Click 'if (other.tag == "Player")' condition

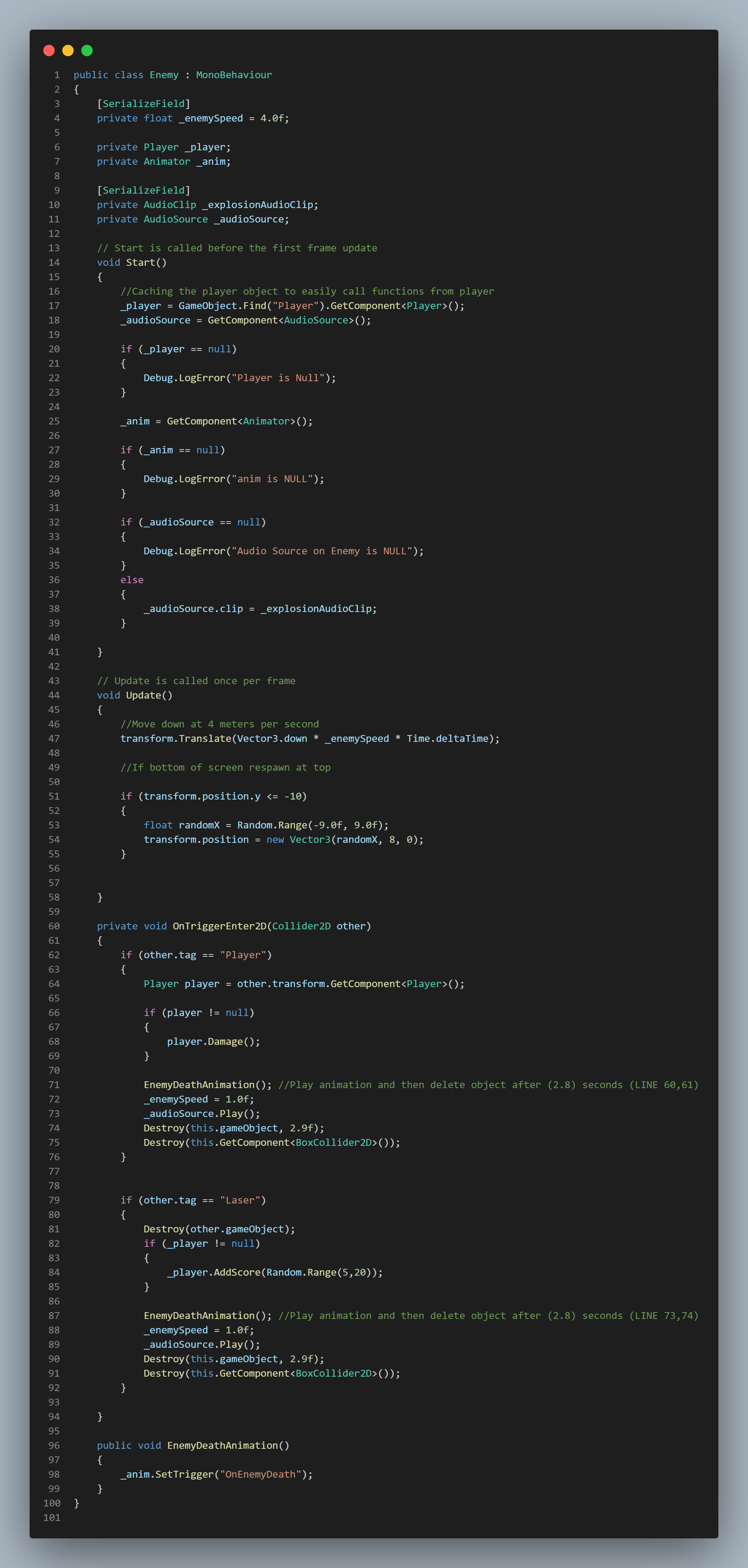tap(196, 955)
